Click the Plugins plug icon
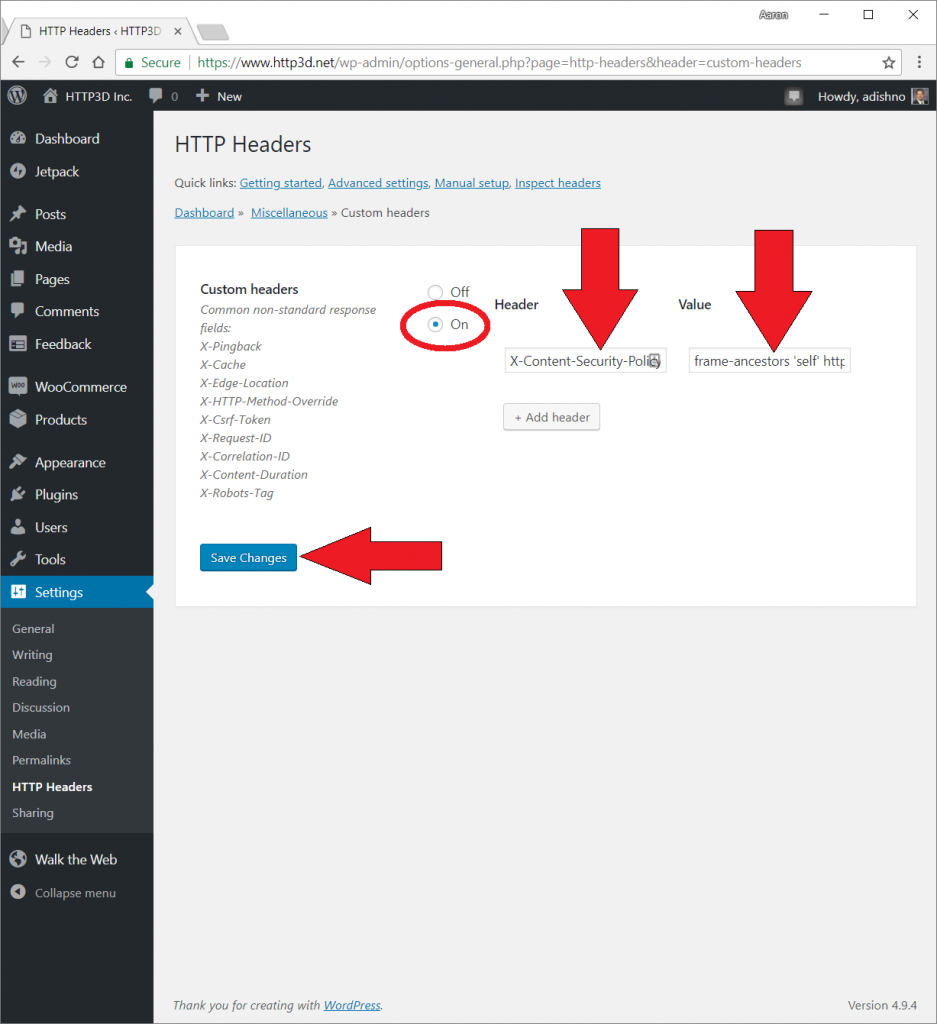The image size is (937, 1024). click(x=18, y=495)
